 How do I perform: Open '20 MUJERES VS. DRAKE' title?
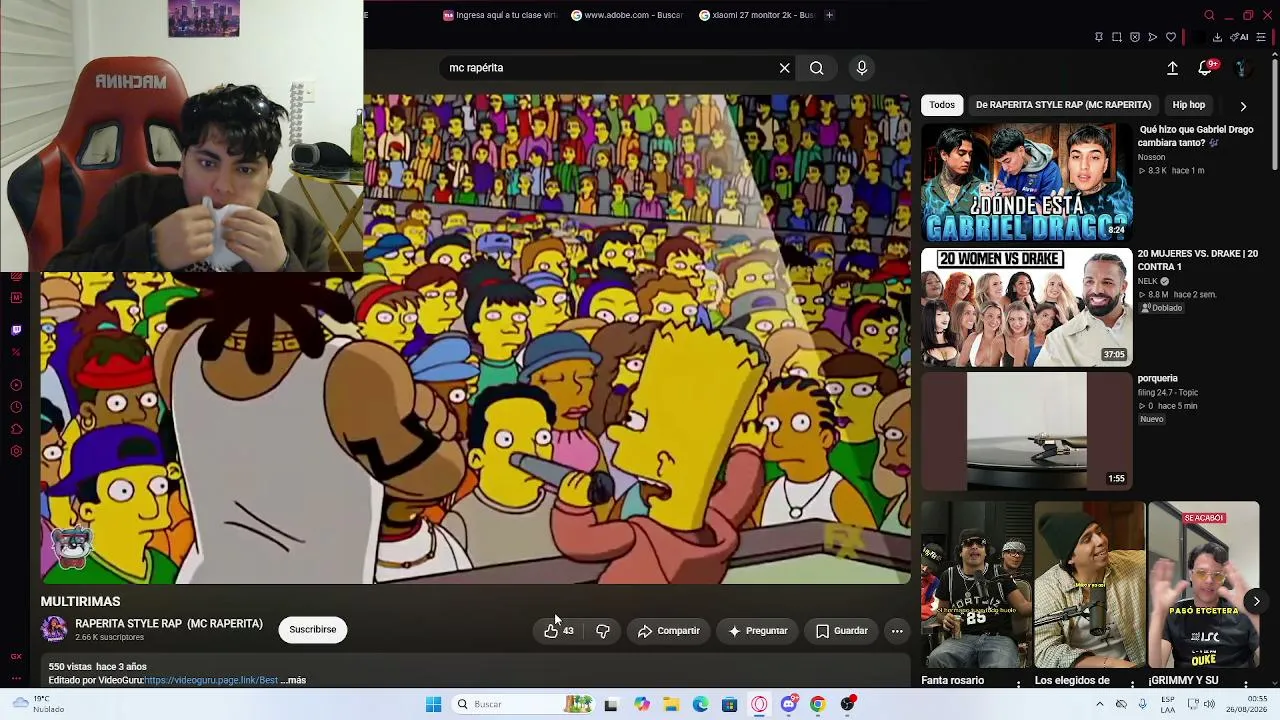point(1197,260)
